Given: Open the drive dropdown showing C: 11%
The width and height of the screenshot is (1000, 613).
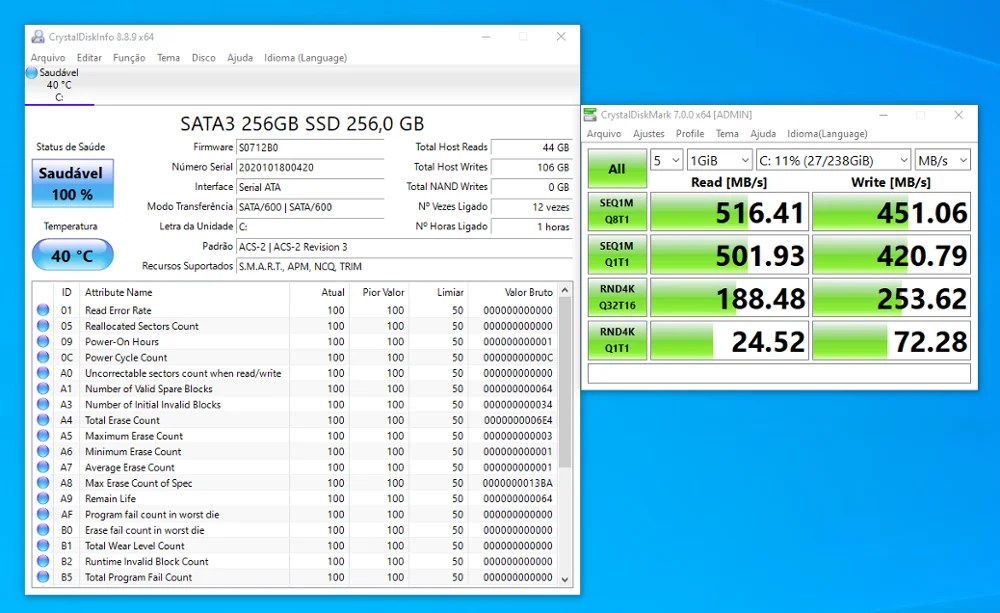Looking at the screenshot, I should pos(833,160).
